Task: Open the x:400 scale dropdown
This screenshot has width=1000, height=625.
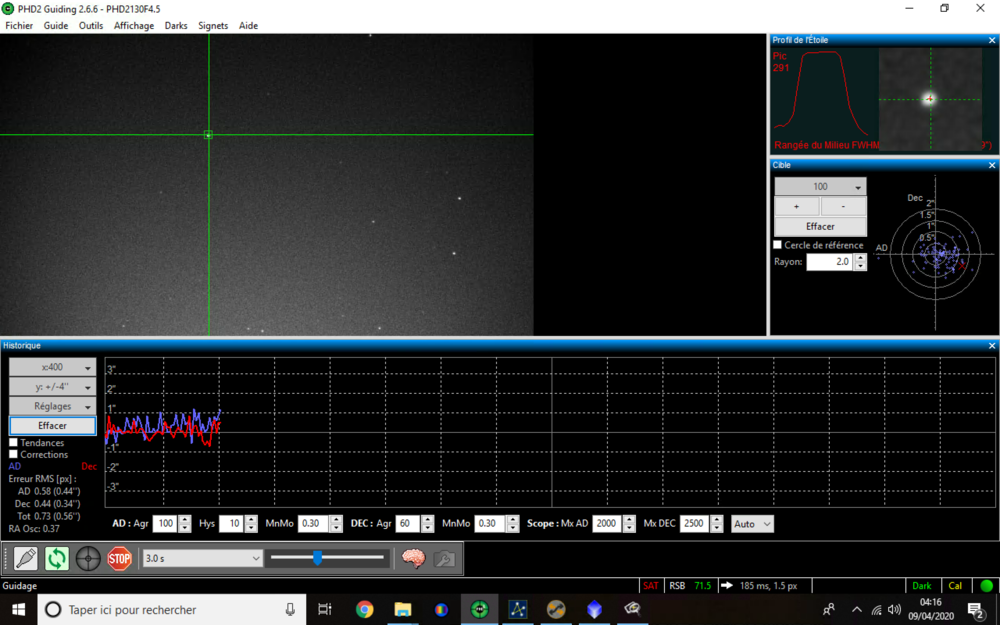Action: tap(52, 367)
